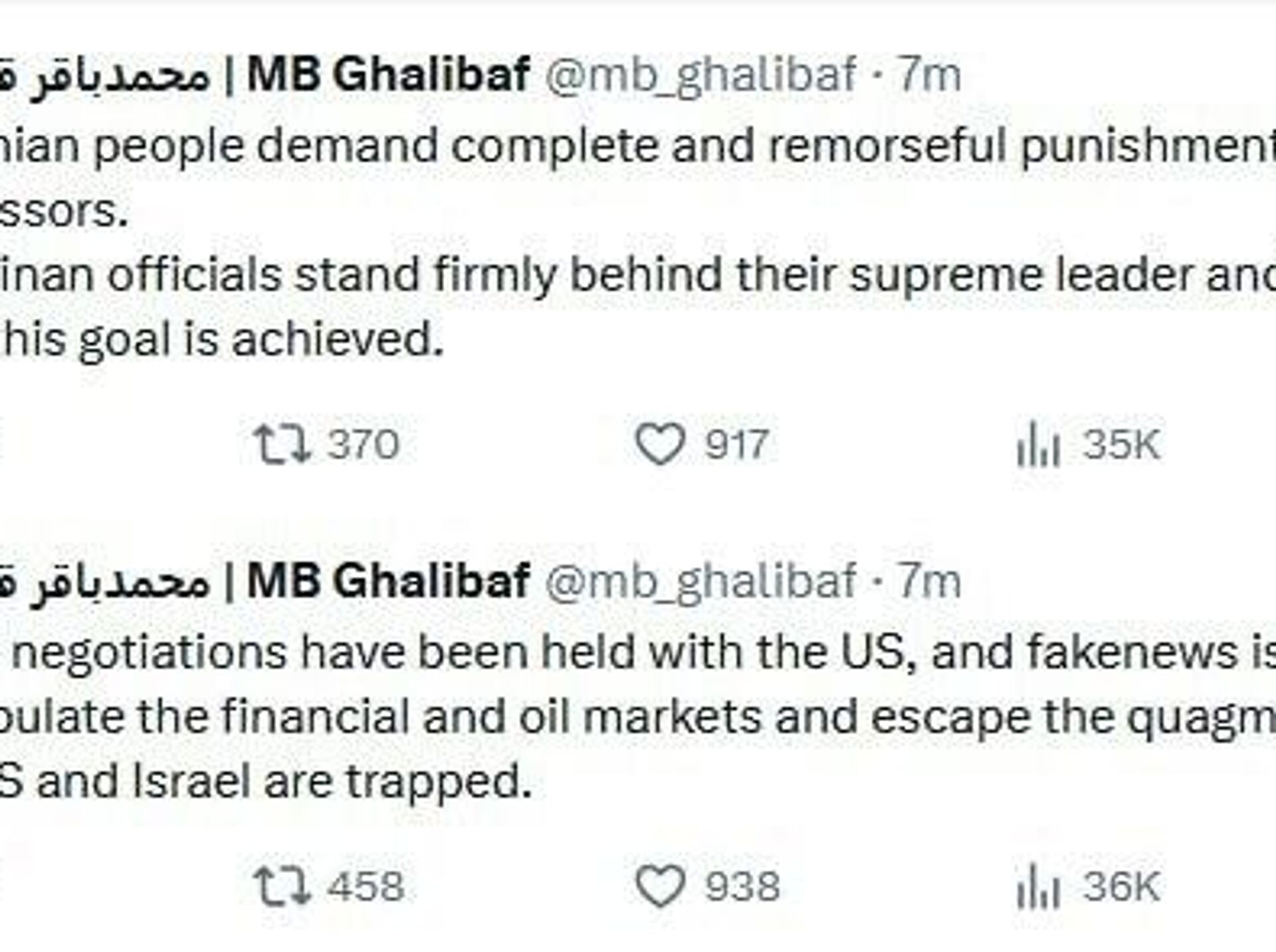Click the 370 retweet count
1276x952 pixels.
(x=363, y=444)
